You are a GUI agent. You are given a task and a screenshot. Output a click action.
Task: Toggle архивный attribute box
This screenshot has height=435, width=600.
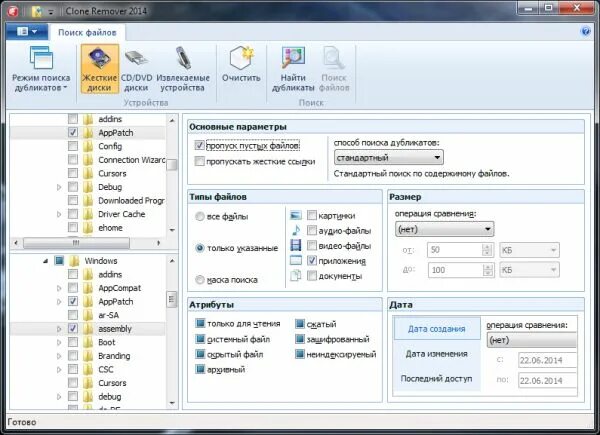tap(200, 369)
